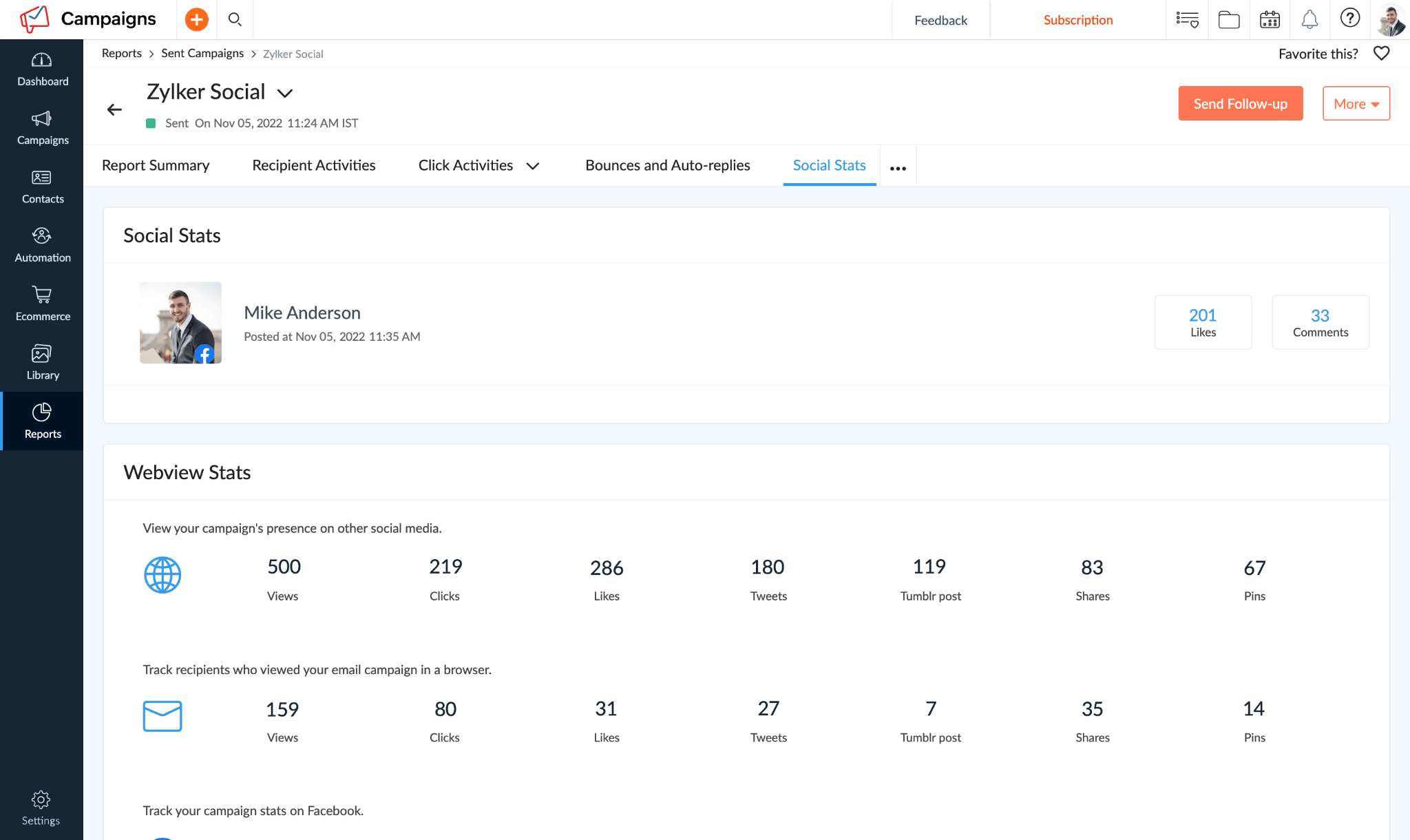Open Automation in the sidebar
Screen dimensions: 1410x840
pyautogui.click(x=43, y=246)
